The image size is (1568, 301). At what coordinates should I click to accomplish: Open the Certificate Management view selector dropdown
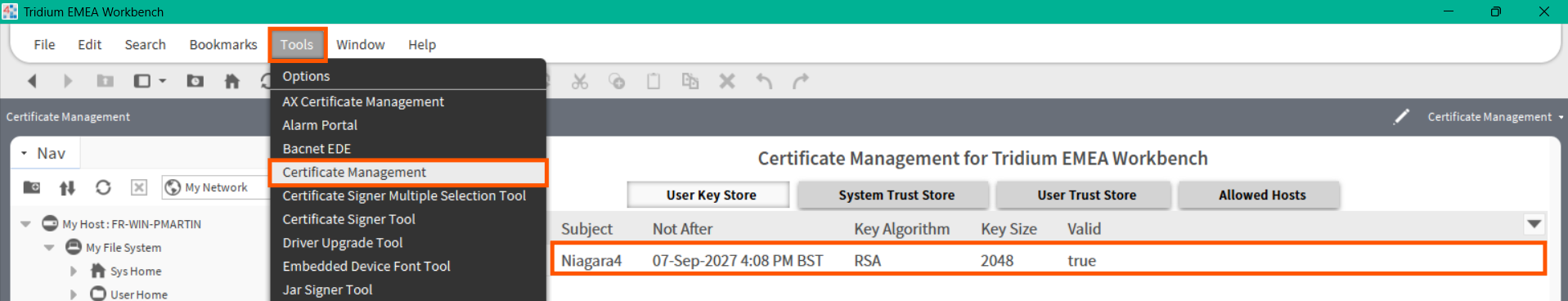pyautogui.click(x=1495, y=117)
